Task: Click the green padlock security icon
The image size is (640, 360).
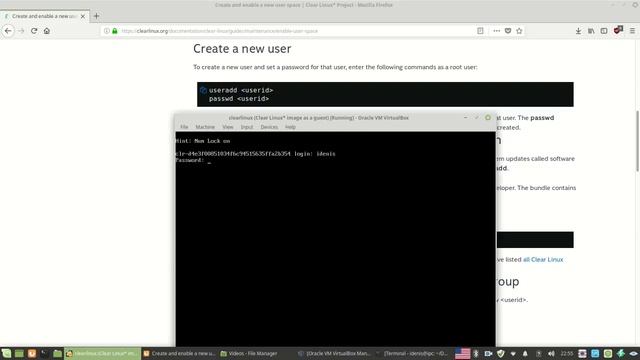Action: pyautogui.click(x=115, y=31)
